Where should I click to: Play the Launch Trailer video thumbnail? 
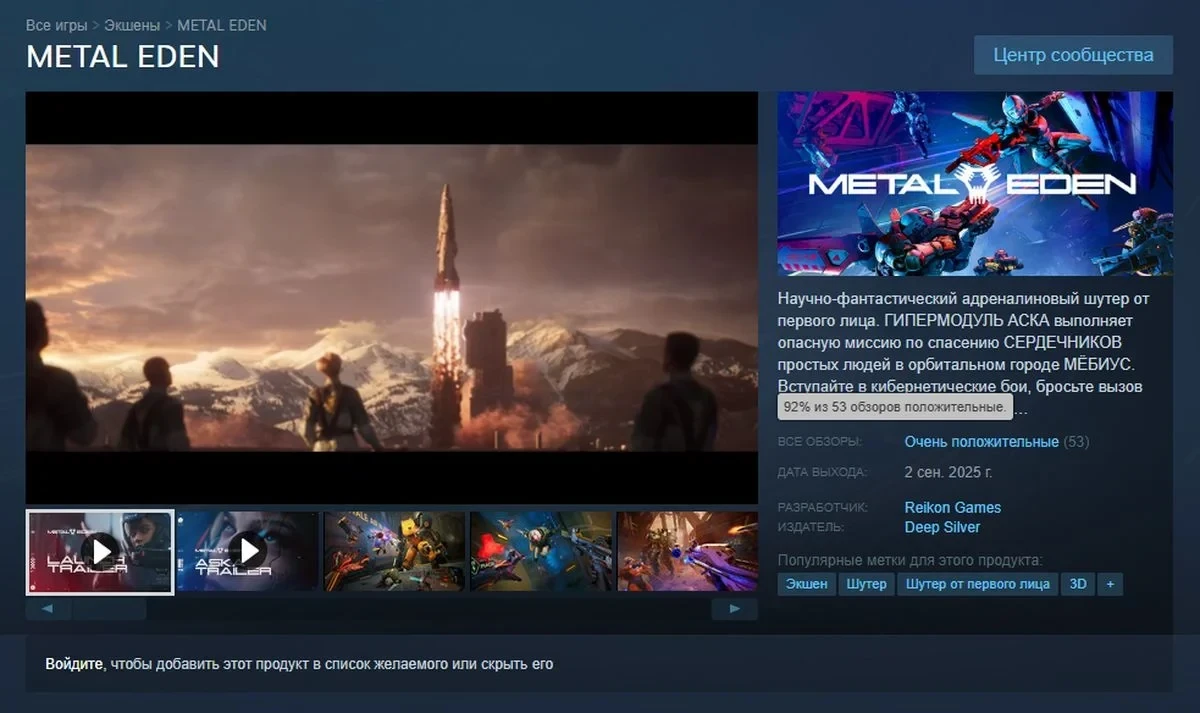tap(100, 551)
